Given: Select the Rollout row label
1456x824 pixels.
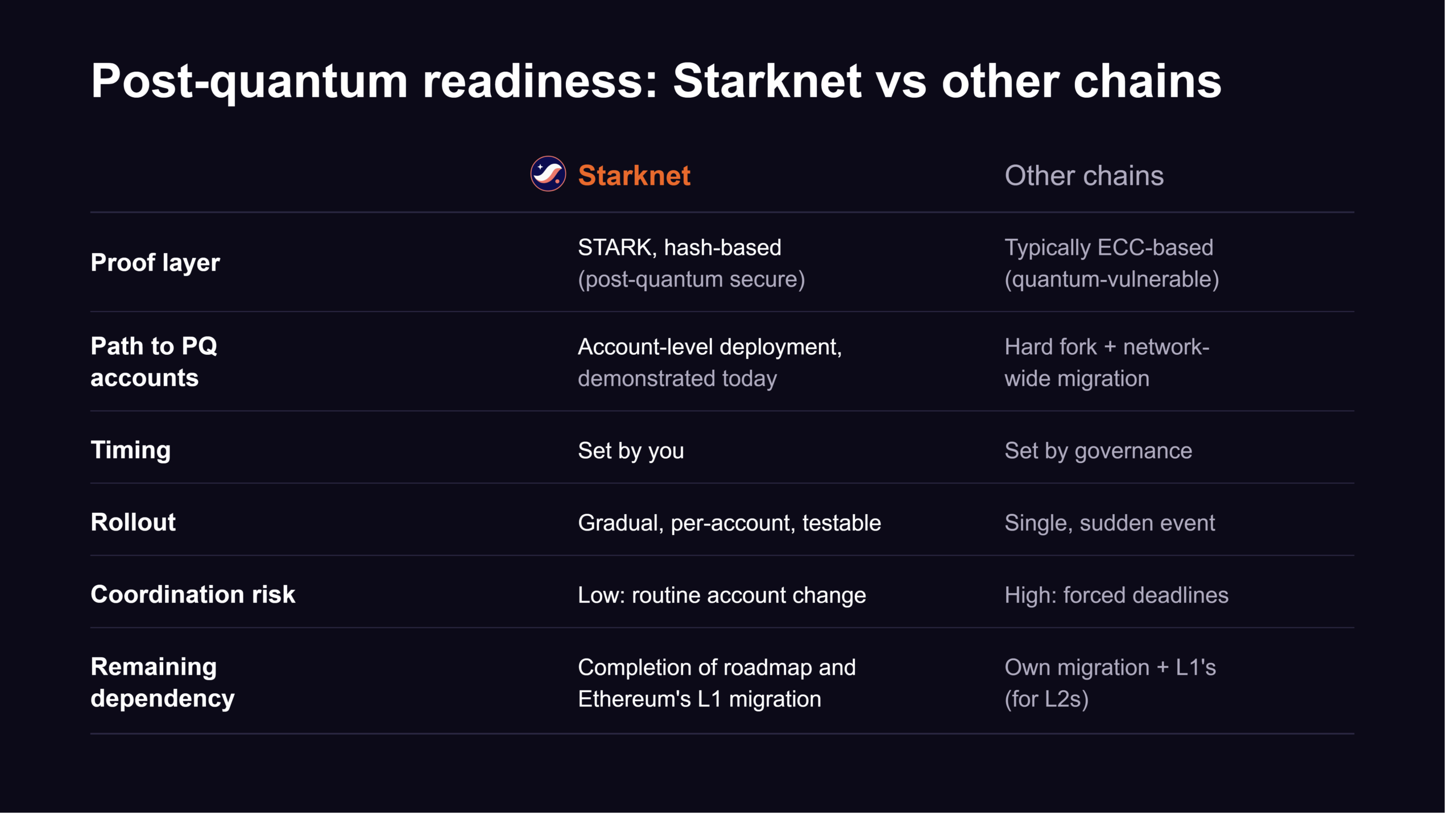Looking at the screenshot, I should 133,522.
